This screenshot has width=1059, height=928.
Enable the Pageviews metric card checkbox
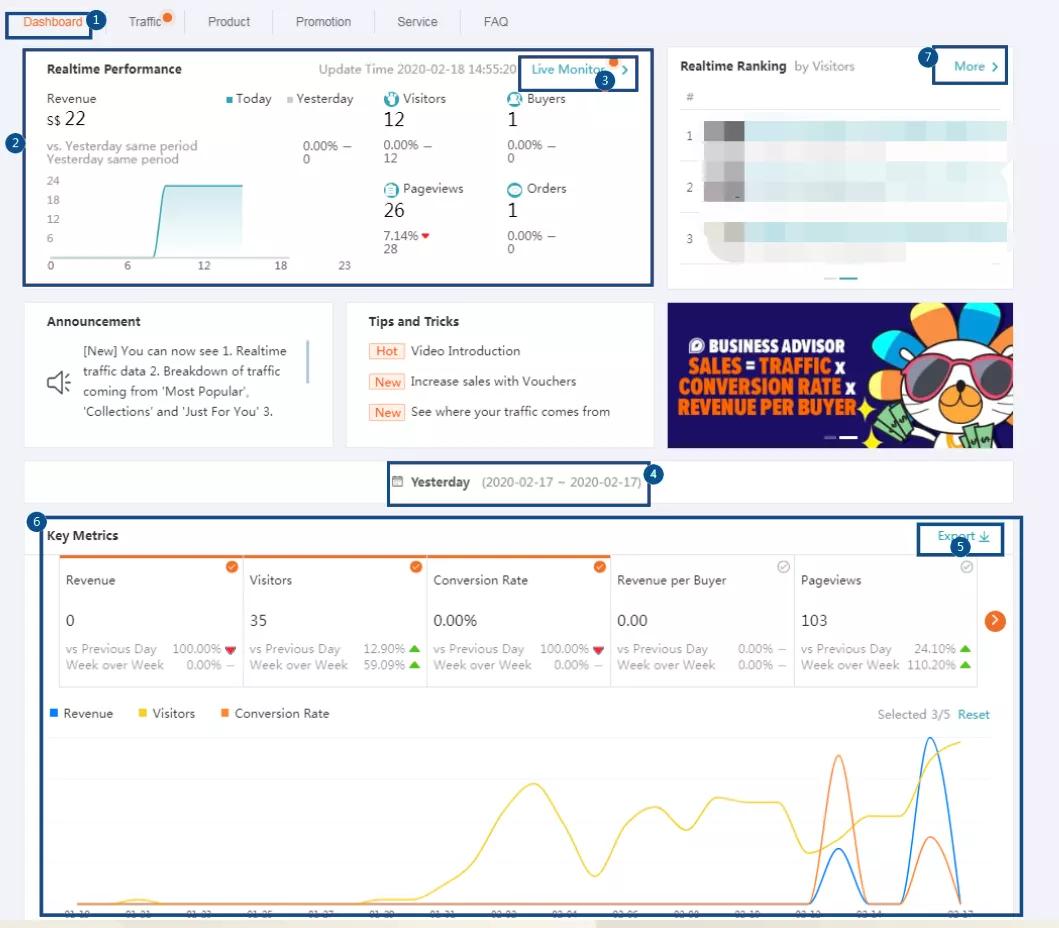966,567
